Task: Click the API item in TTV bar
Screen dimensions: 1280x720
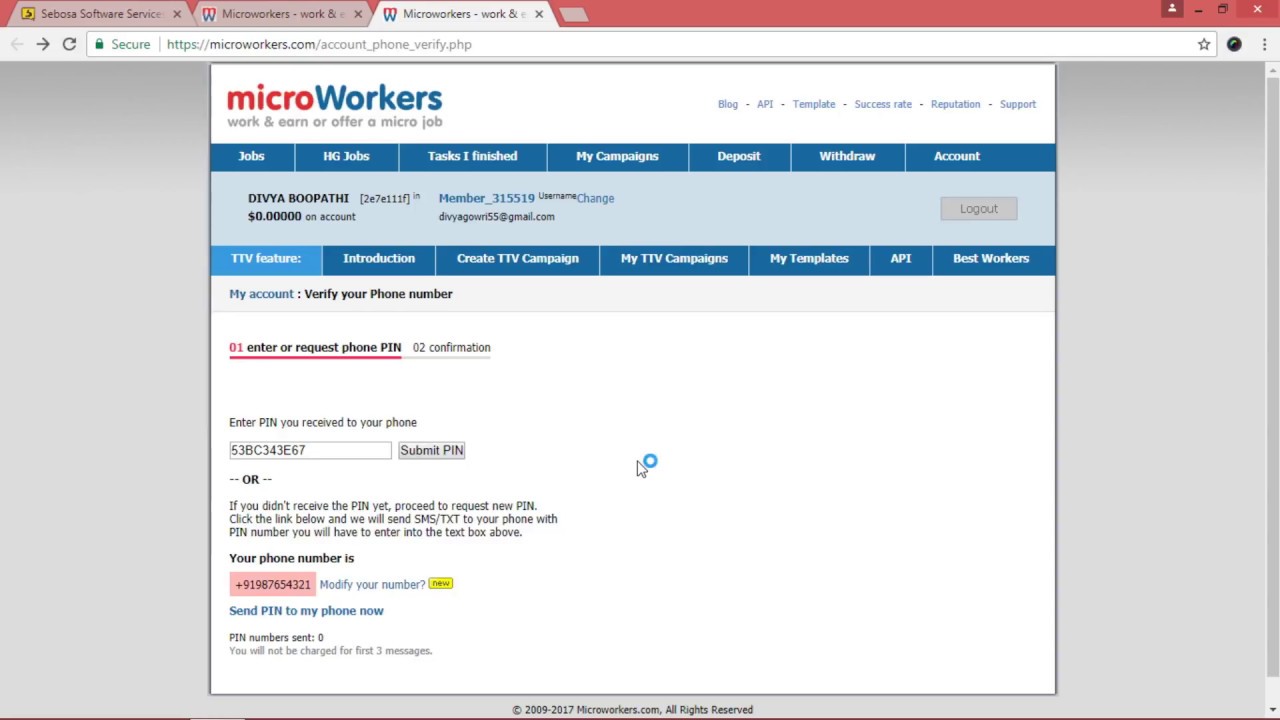Action: tap(901, 258)
